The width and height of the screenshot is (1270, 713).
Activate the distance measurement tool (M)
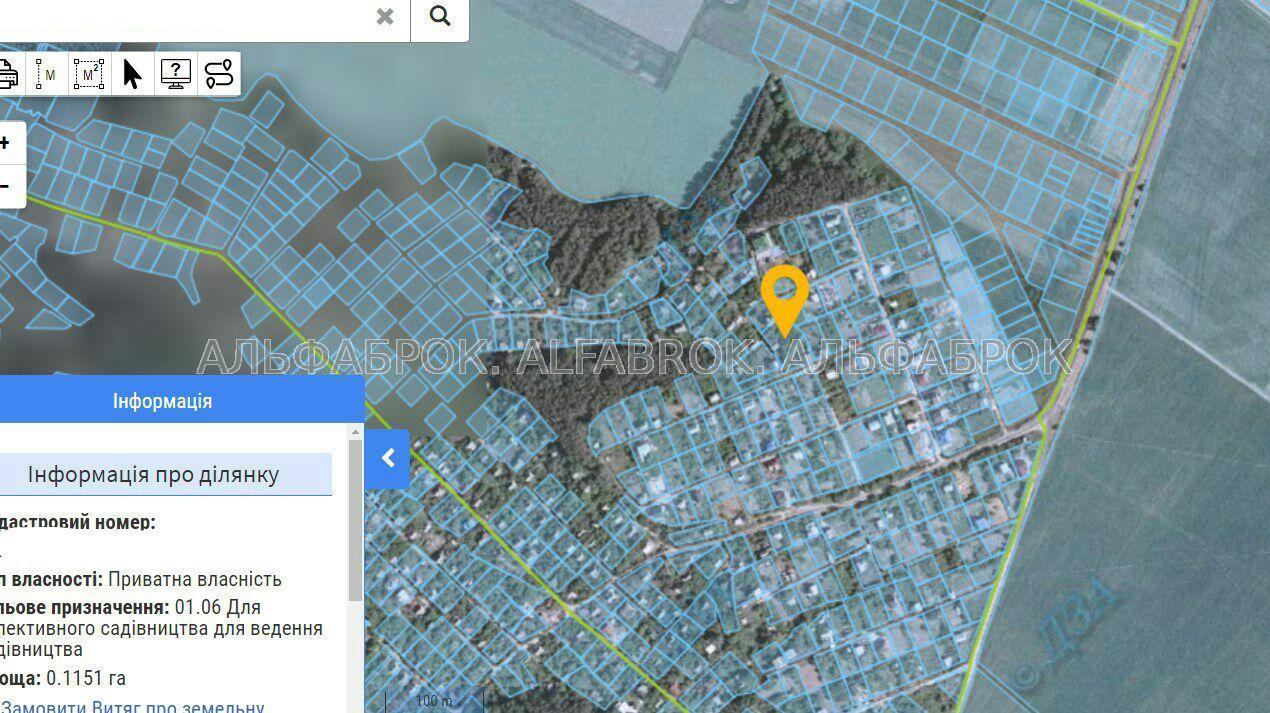(47, 74)
